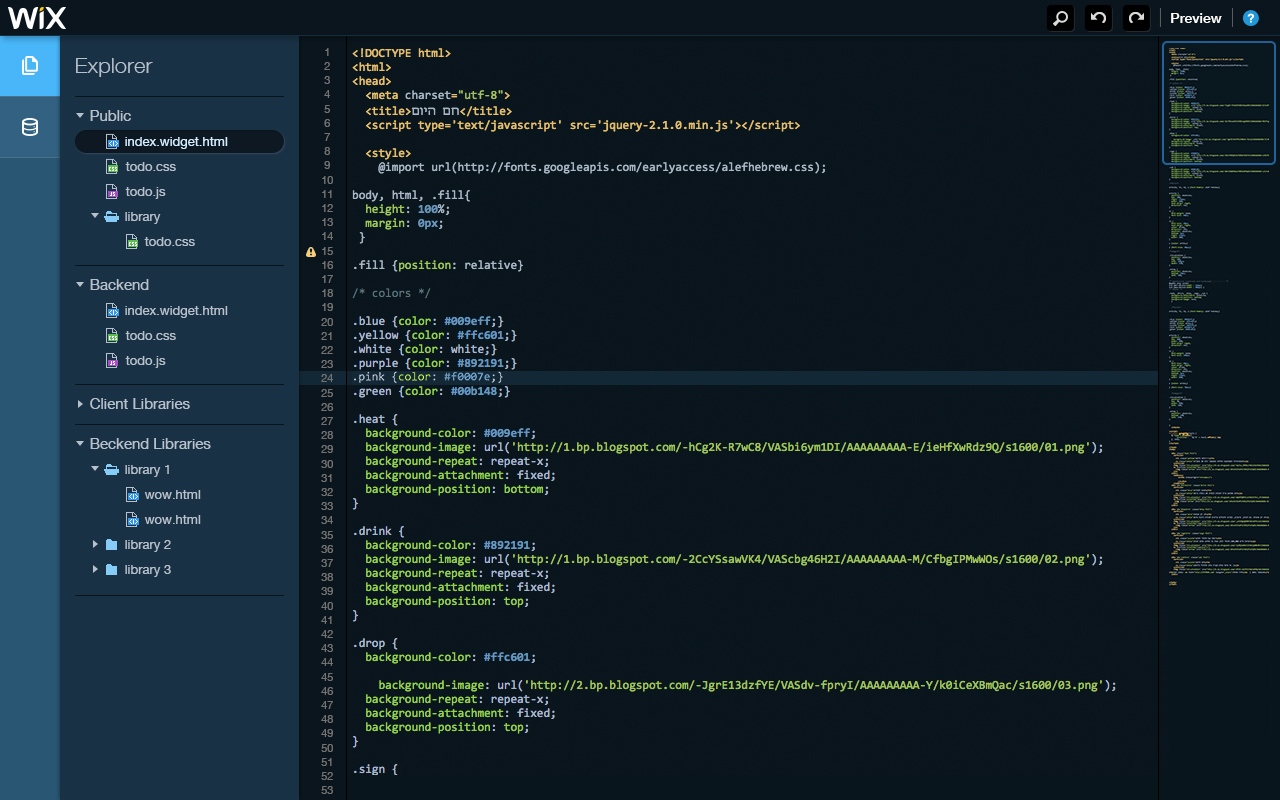
Task: Click the library 3 folder icon
Action: pyautogui.click(x=112, y=570)
